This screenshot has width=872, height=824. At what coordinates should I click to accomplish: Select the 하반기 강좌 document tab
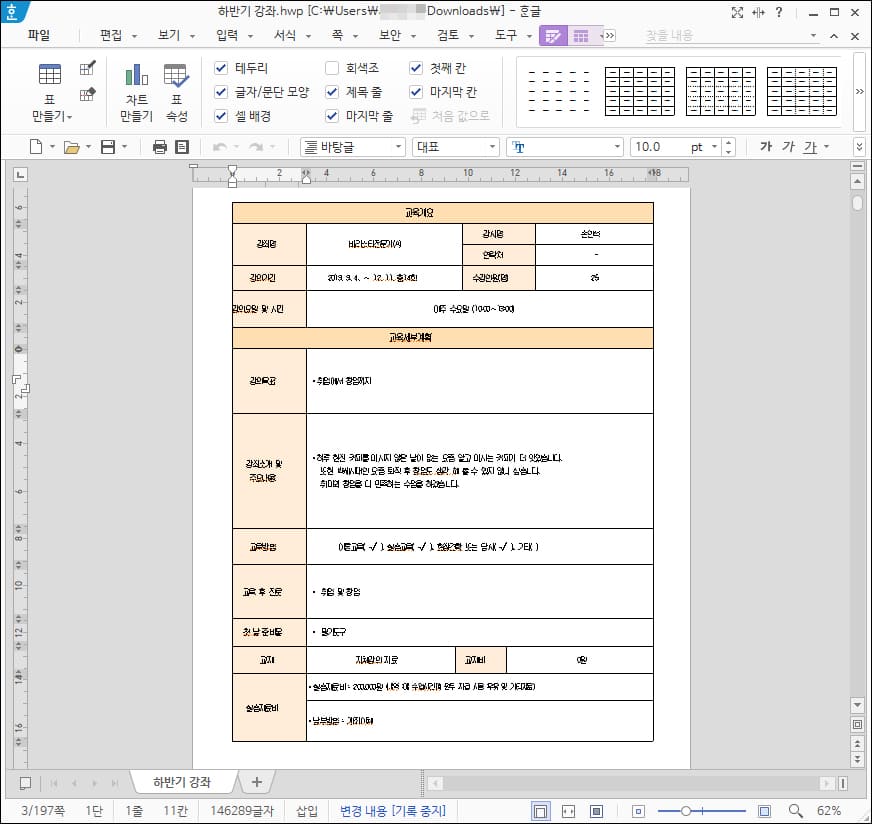pyautogui.click(x=182, y=782)
